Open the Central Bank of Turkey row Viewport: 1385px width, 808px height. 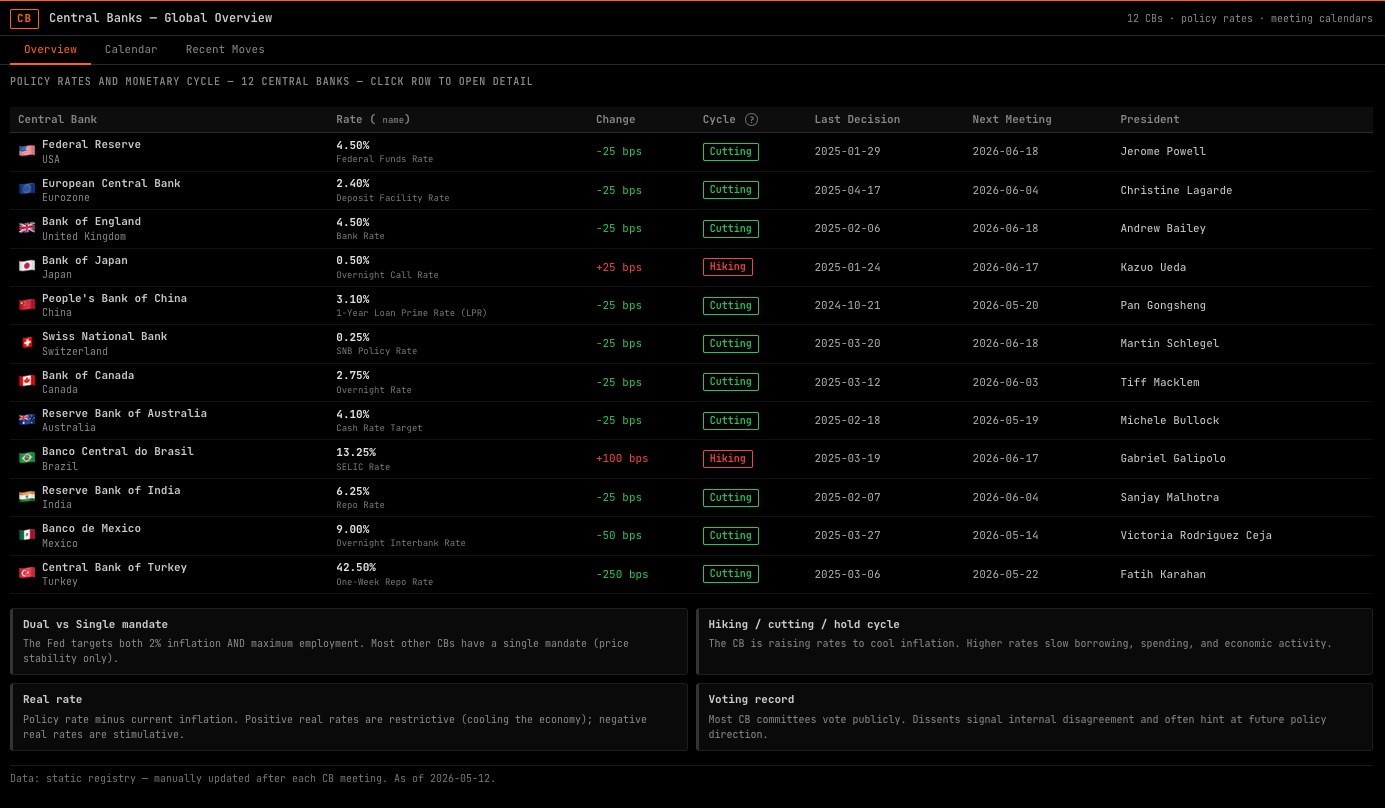point(691,574)
